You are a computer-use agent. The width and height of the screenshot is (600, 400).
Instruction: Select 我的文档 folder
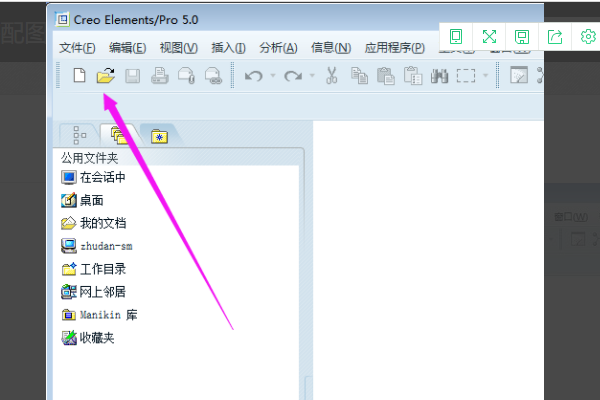93,223
